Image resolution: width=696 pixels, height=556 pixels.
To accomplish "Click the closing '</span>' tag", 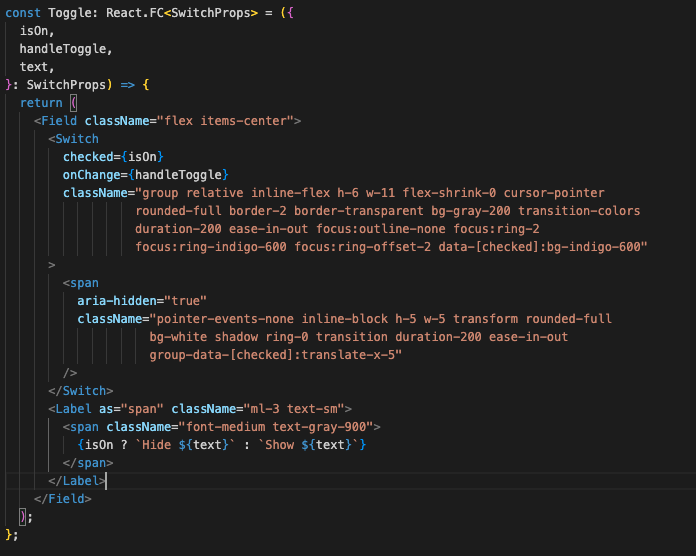I will 88,463.
